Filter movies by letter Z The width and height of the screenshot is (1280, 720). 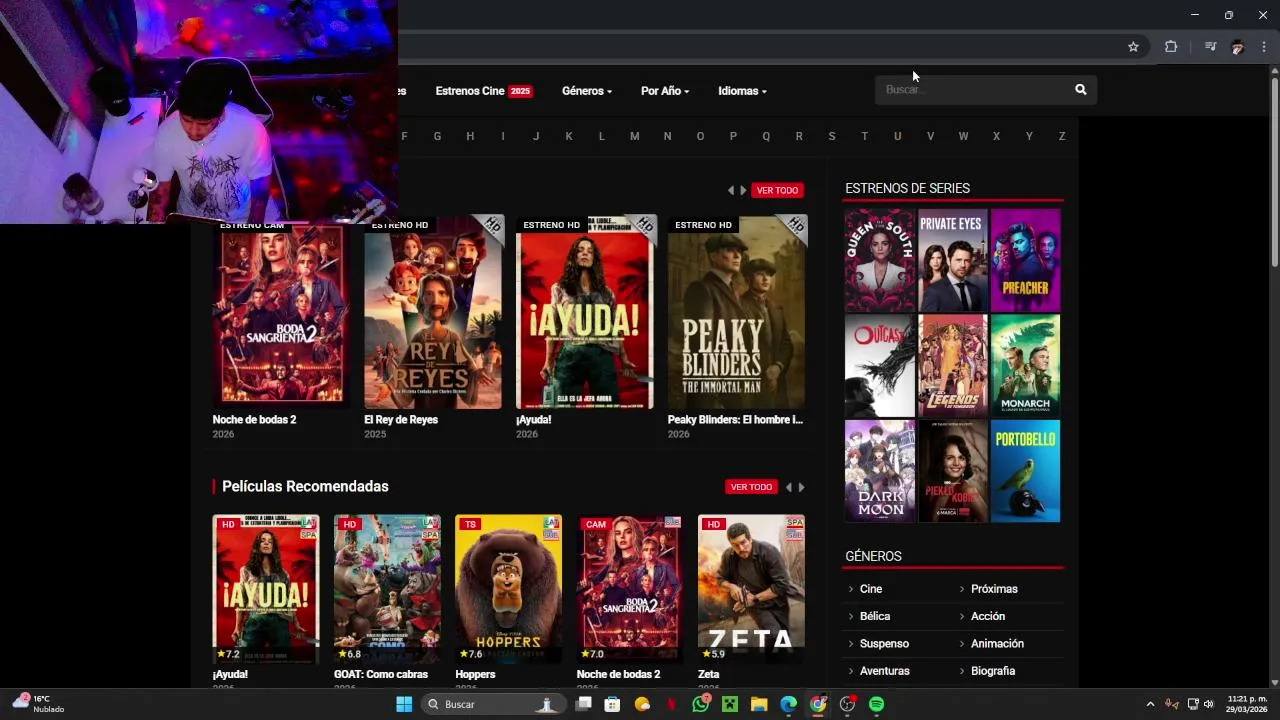(x=1062, y=136)
